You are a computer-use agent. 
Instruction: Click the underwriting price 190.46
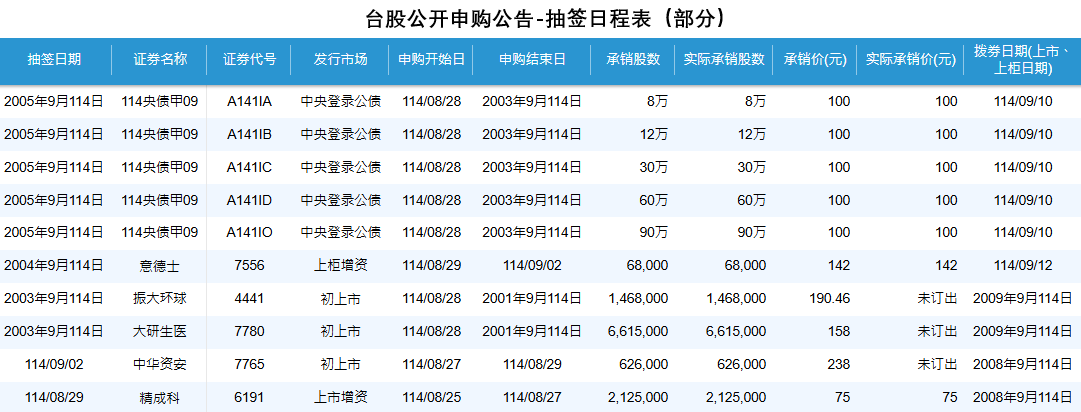click(x=831, y=299)
